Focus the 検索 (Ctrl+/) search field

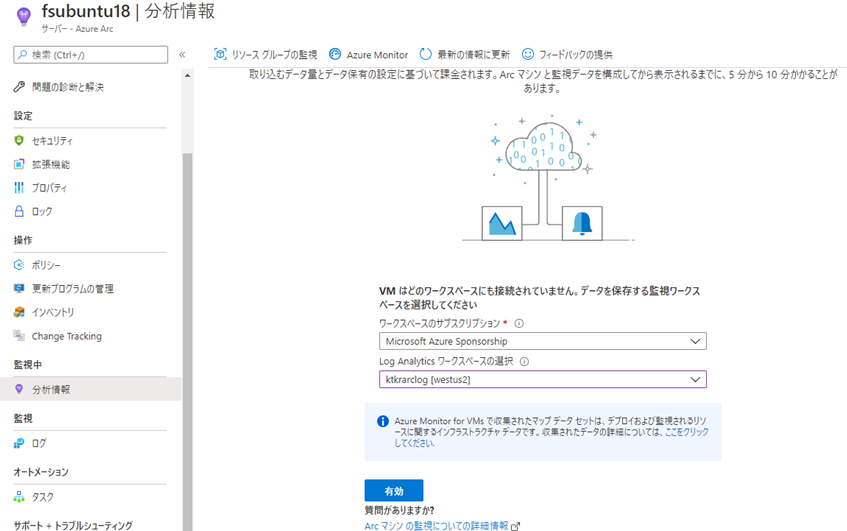pyautogui.click(x=91, y=55)
